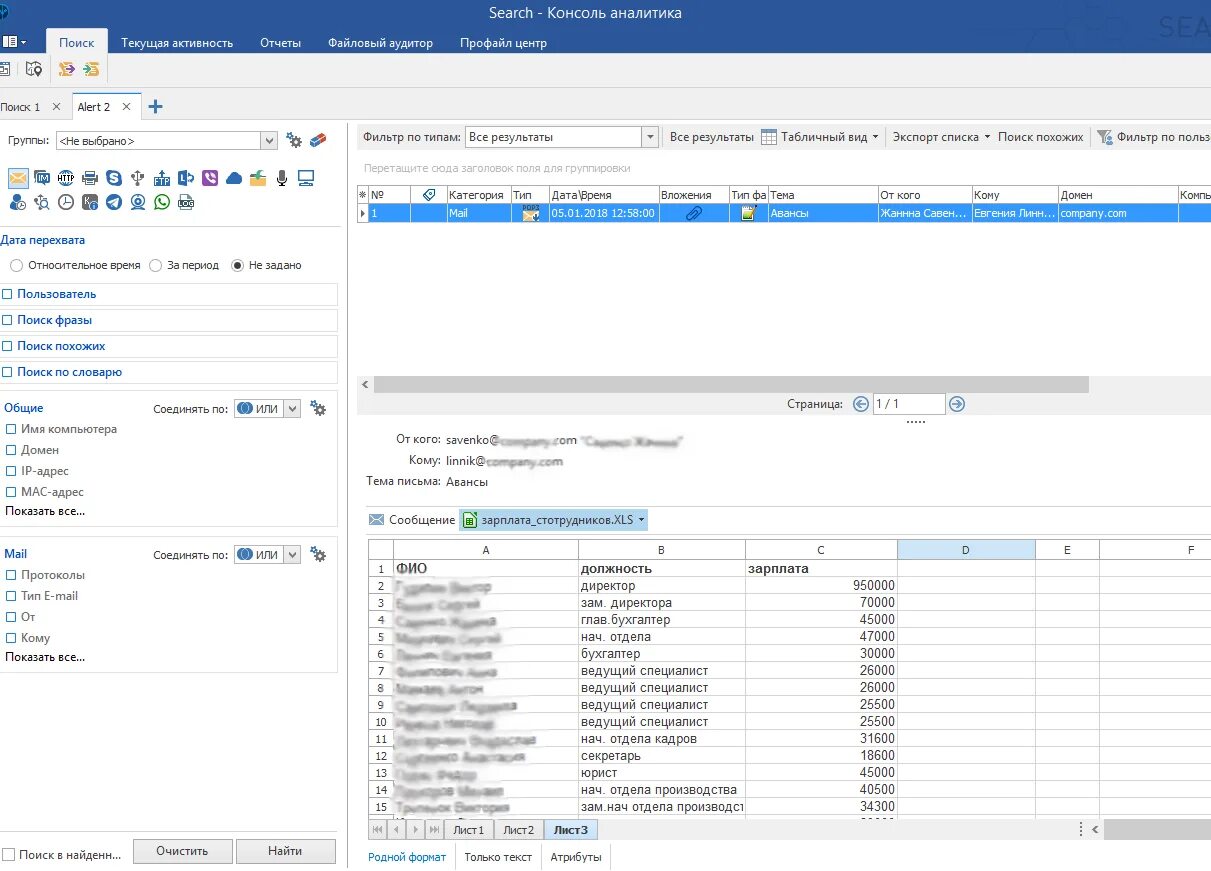Open the paperclip attachment in the mail row

pos(693,213)
